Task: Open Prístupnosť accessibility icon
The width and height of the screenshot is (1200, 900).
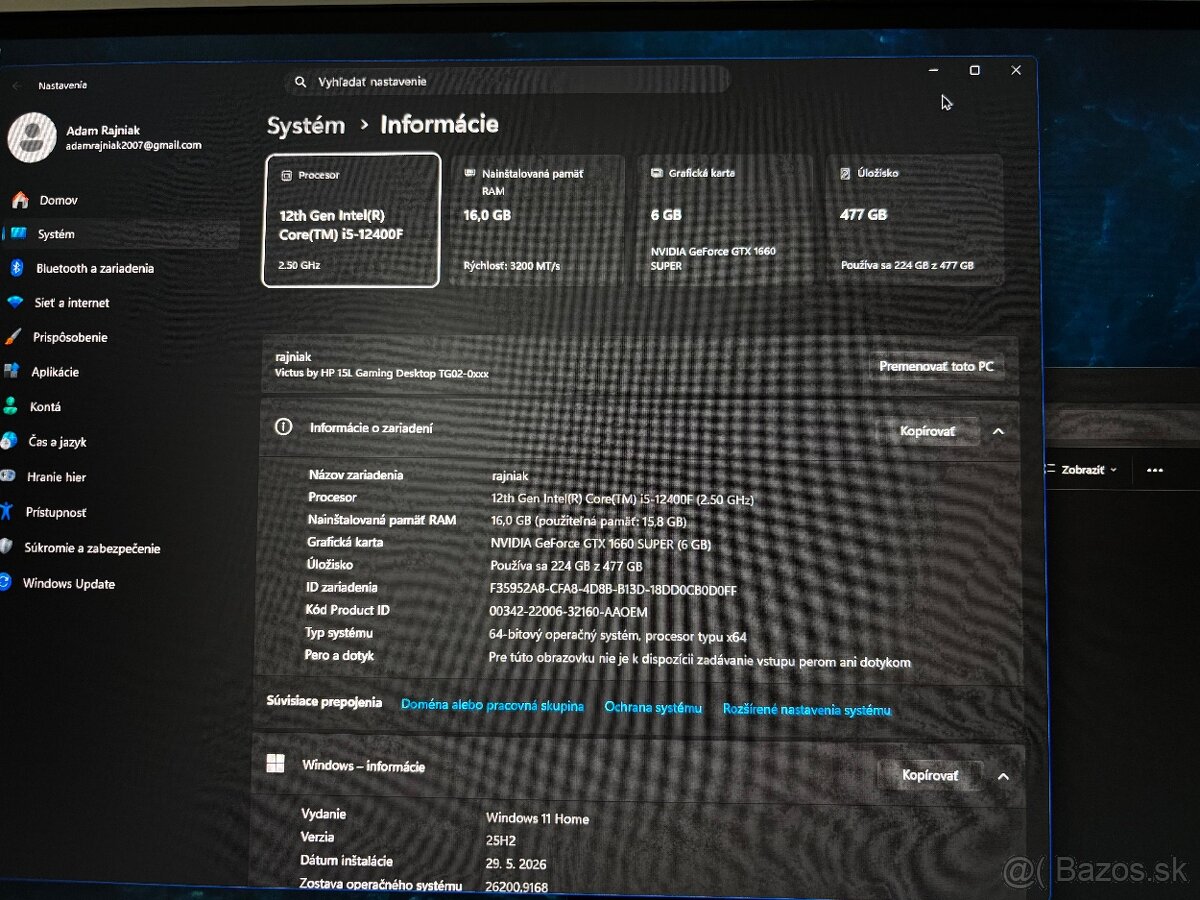Action: tap(7, 512)
